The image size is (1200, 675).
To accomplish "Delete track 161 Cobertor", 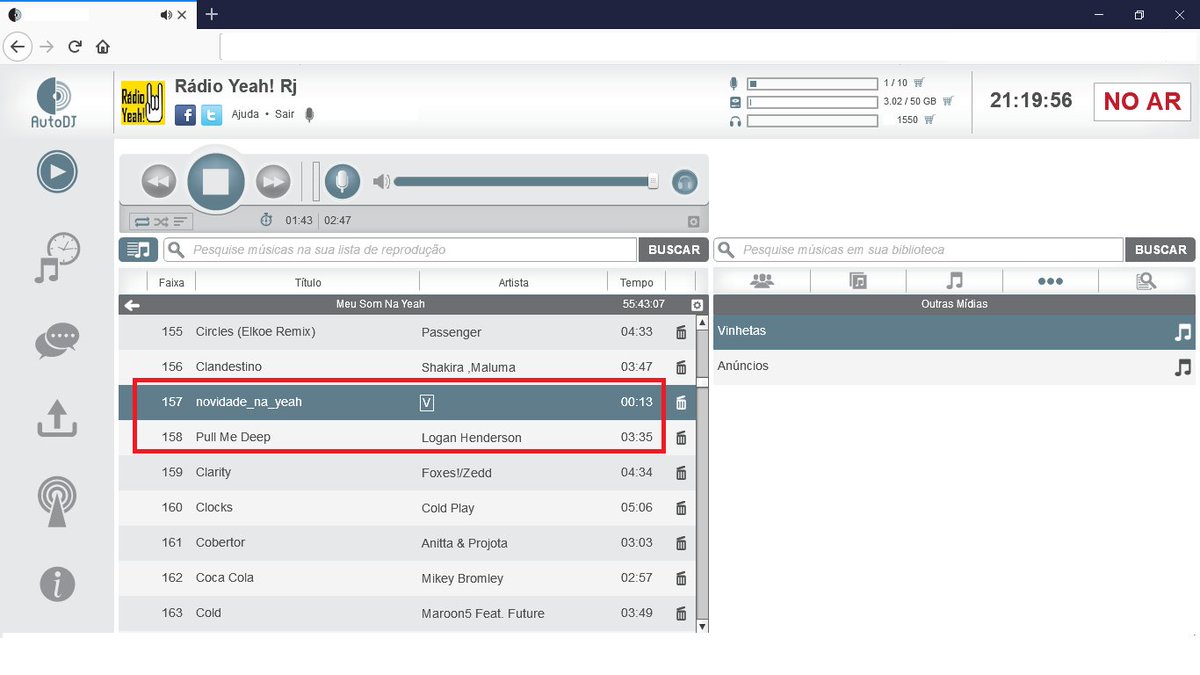I will 681,543.
